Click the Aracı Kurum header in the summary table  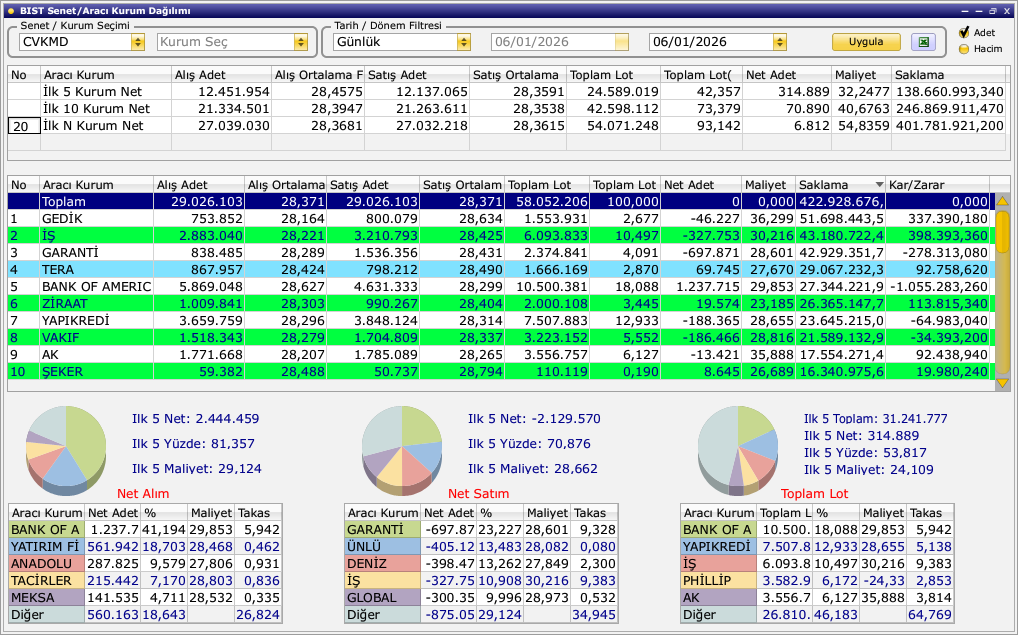pos(106,75)
